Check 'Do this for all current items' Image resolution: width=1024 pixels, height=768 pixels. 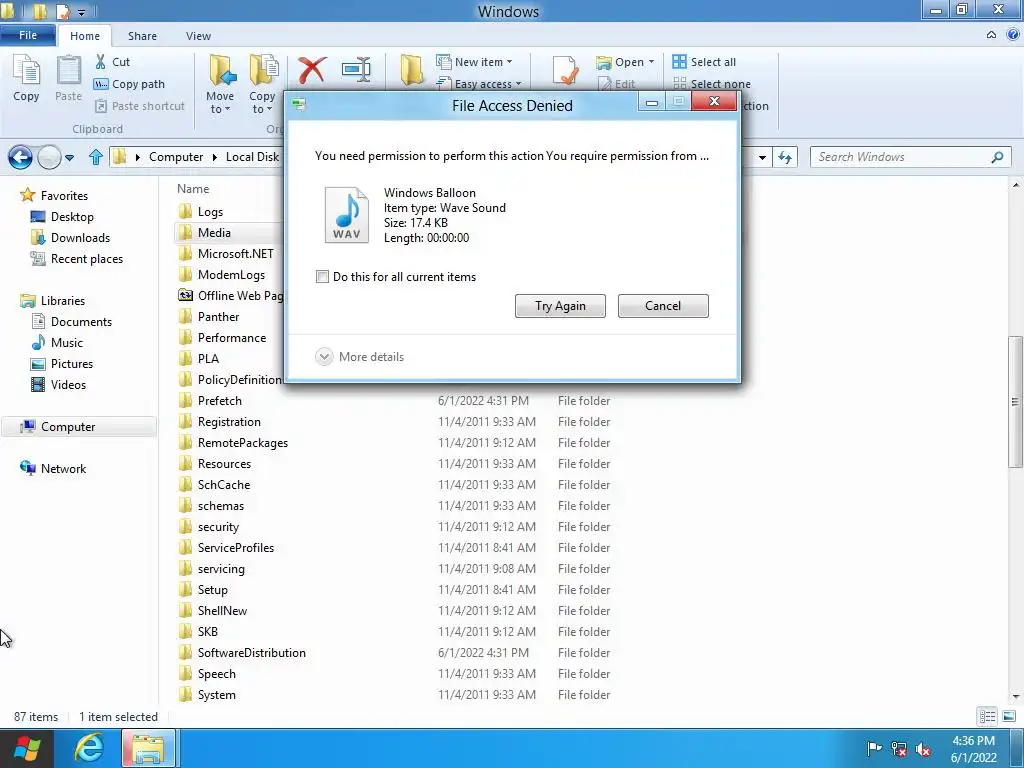pos(322,276)
